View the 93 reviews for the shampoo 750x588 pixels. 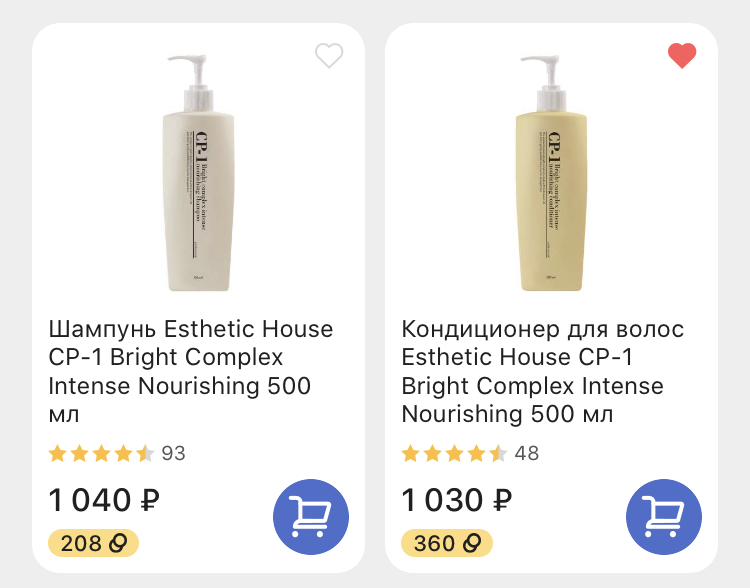(x=173, y=454)
